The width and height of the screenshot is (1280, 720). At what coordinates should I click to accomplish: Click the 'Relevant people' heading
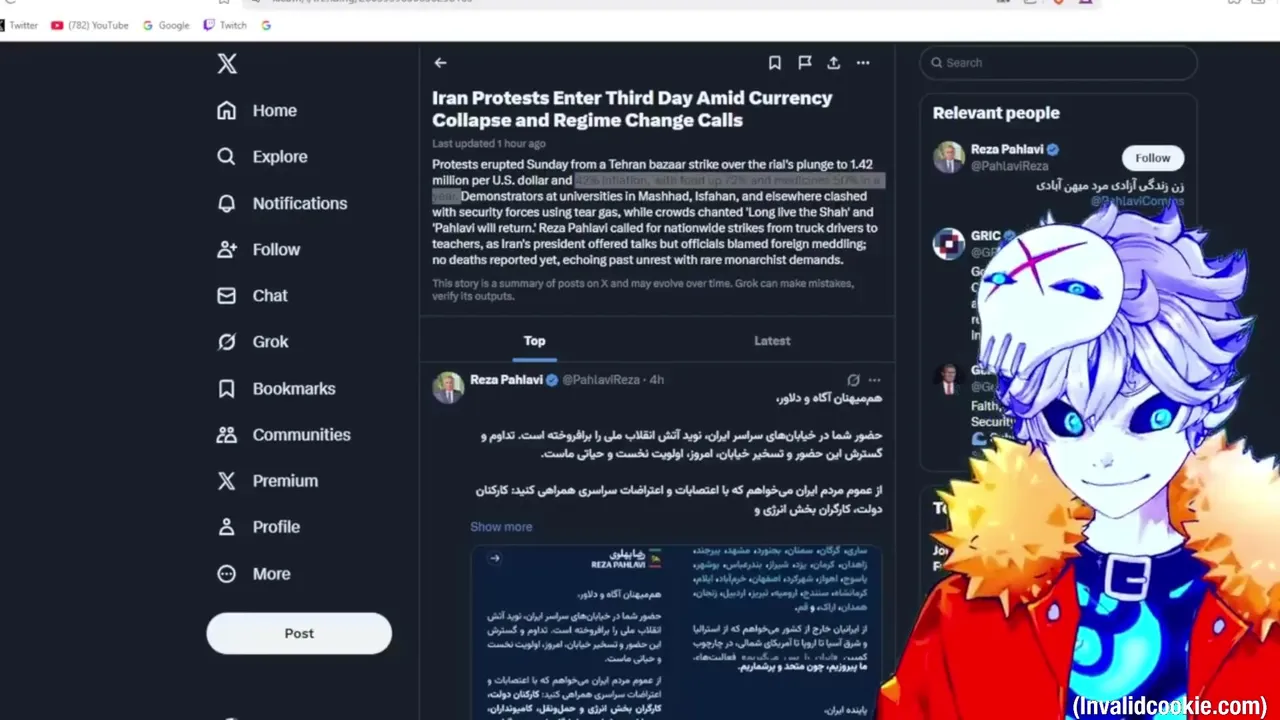pyautogui.click(x=996, y=113)
